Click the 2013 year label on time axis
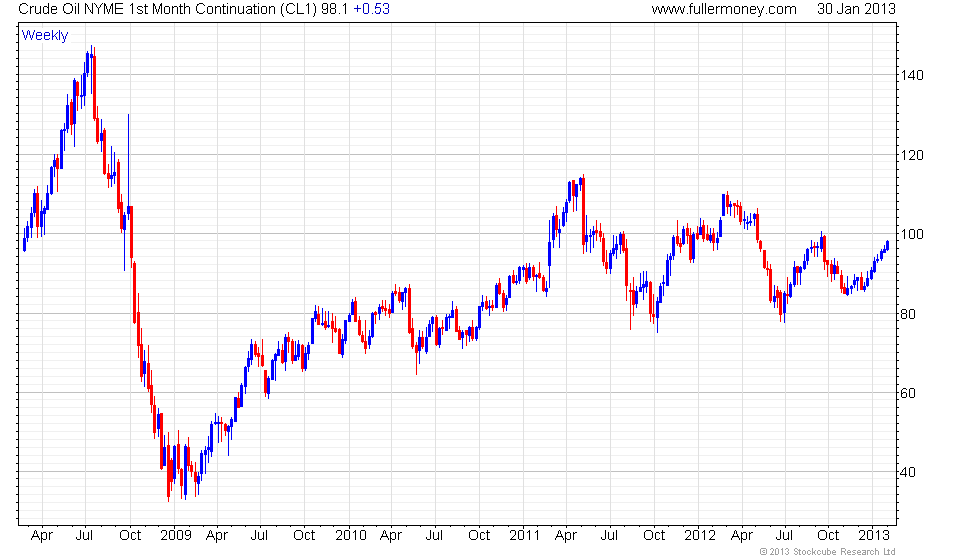The width and height of the screenshot is (980, 560). coord(873,536)
